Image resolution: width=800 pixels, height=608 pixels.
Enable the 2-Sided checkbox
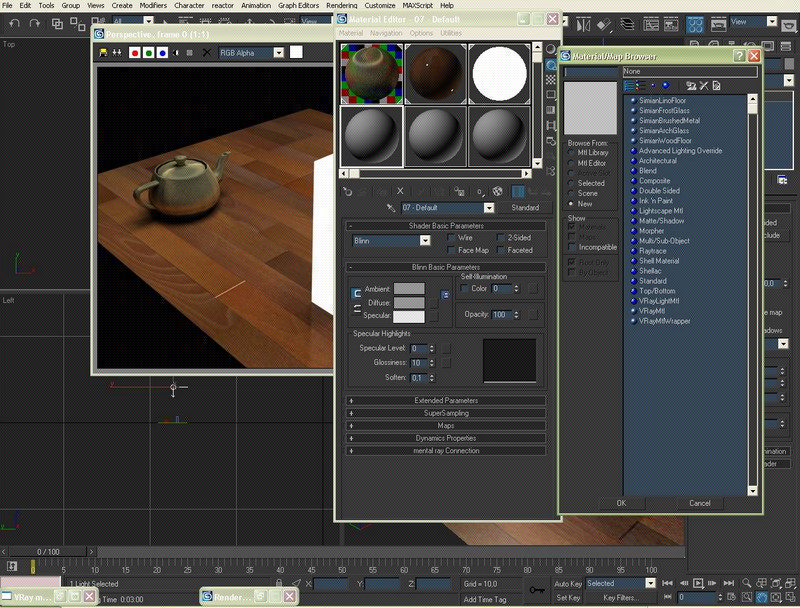point(501,238)
